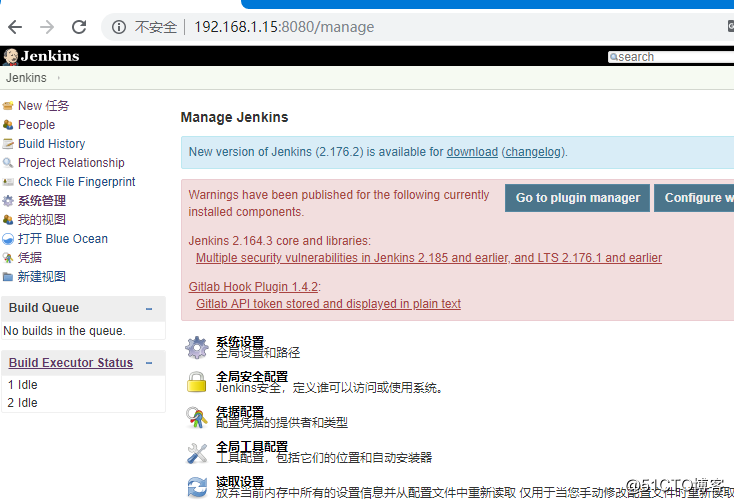This screenshot has width=734, height=504.
Task: Open multiple security vulnerabilities advisory link
Action: click(429, 258)
